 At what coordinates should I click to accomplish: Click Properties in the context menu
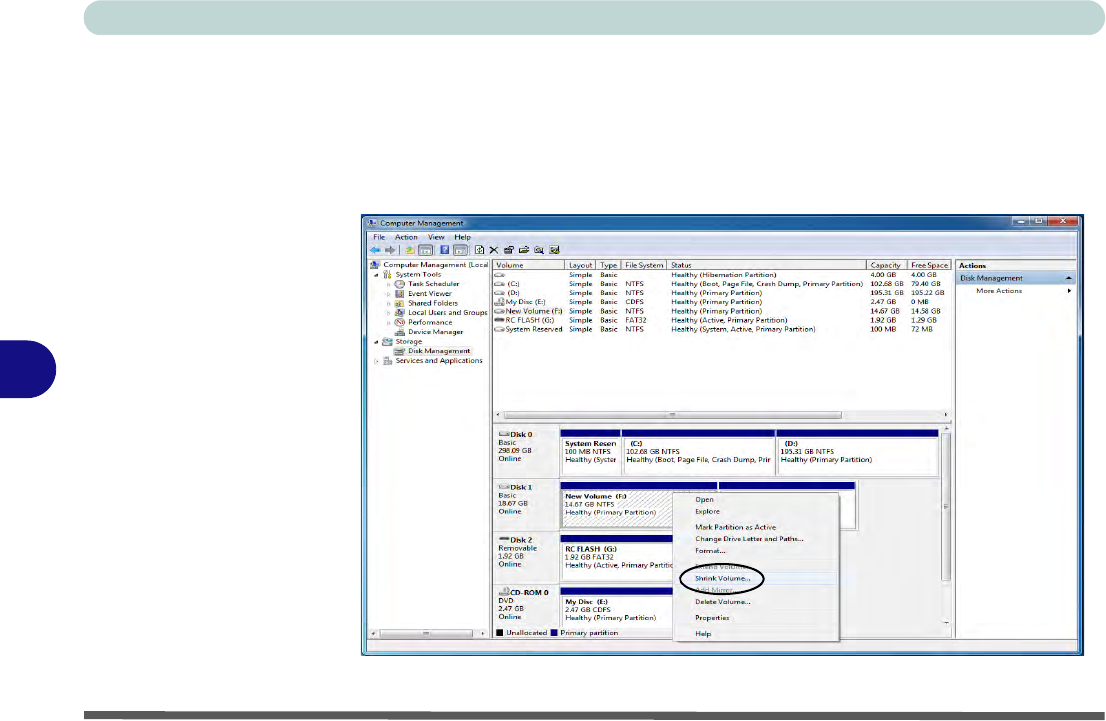click(712, 617)
